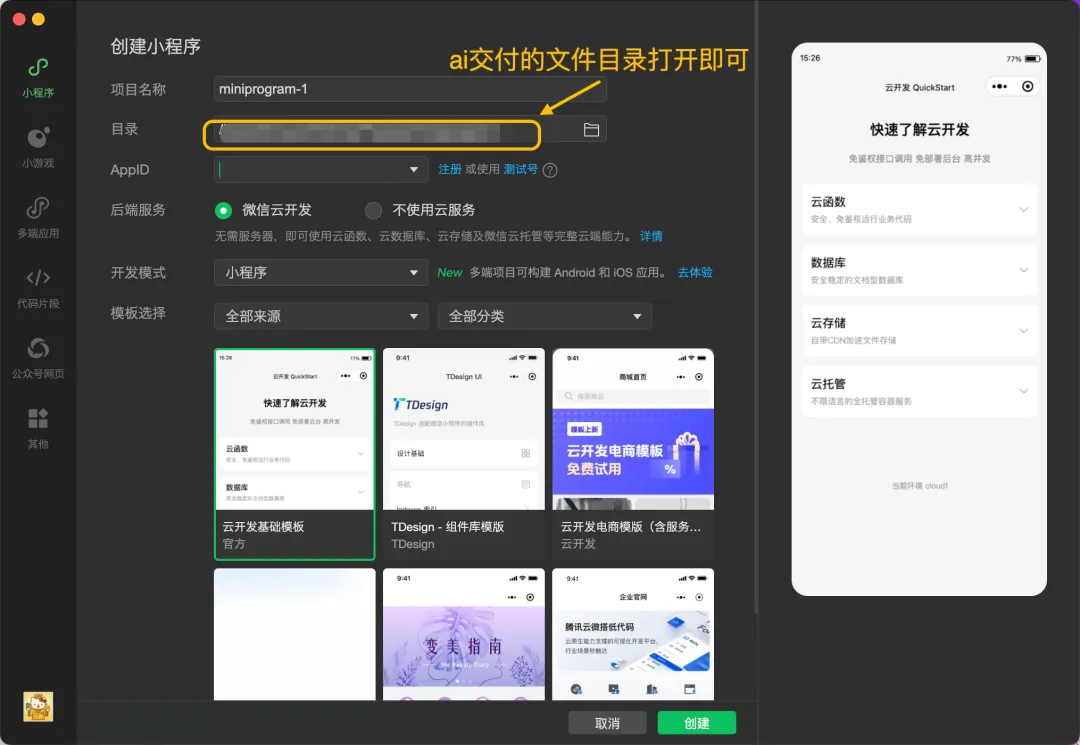This screenshot has height=745, width=1080.
Task: Open the 多端应用 sidebar section
Action: point(38,218)
